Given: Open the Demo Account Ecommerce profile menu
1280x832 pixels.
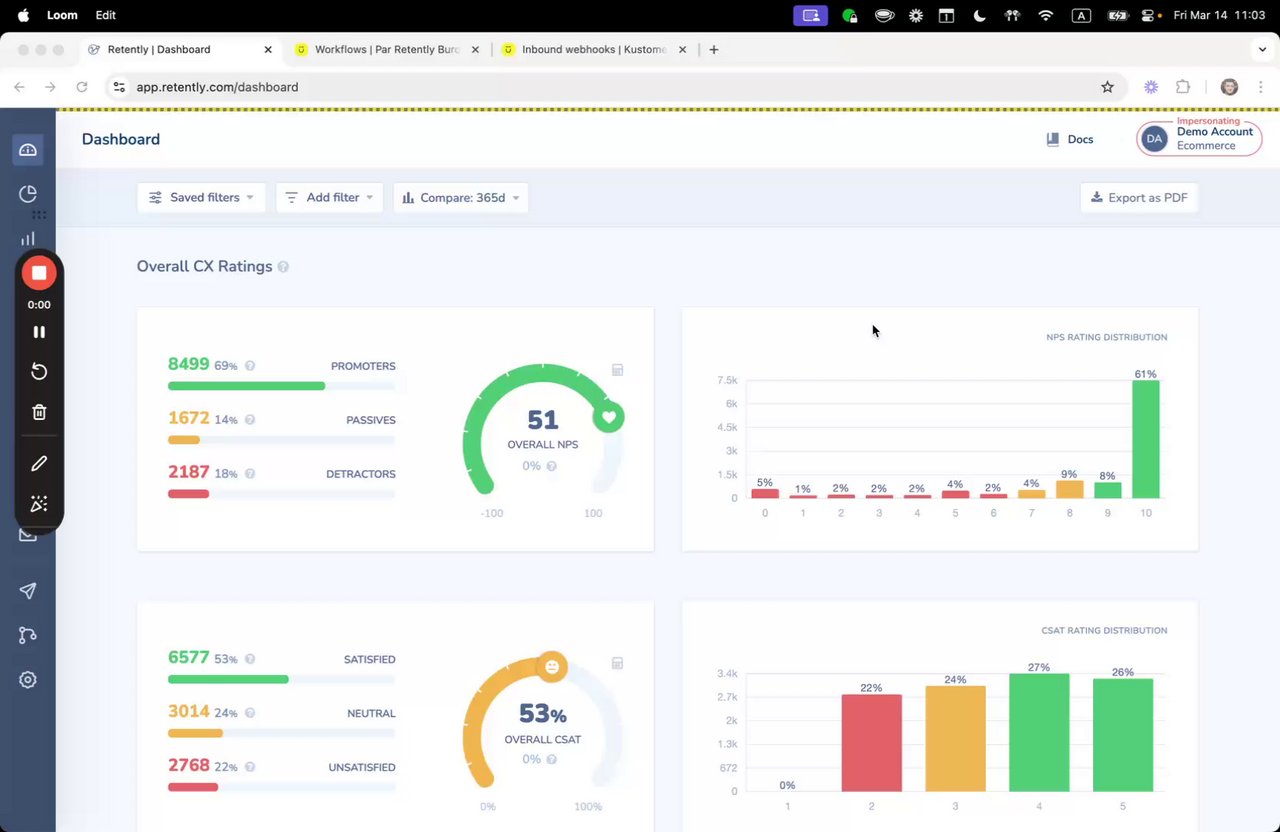Looking at the screenshot, I should coord(1199,139).
